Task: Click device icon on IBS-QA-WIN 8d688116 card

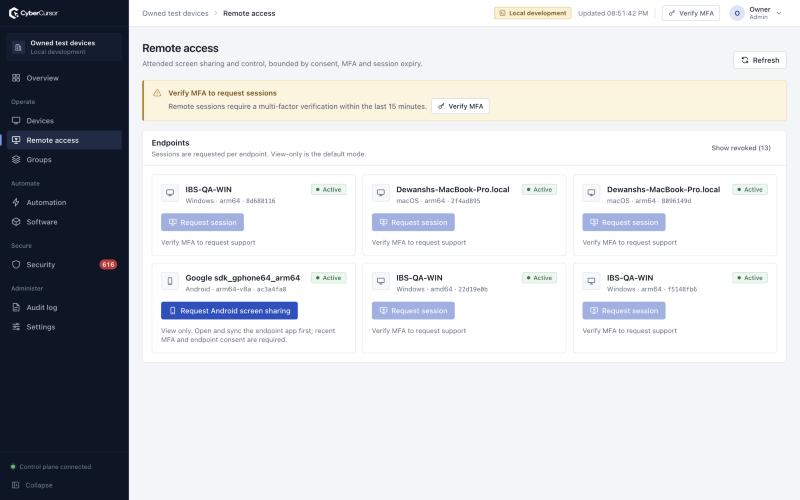Action: coord(170,193)
